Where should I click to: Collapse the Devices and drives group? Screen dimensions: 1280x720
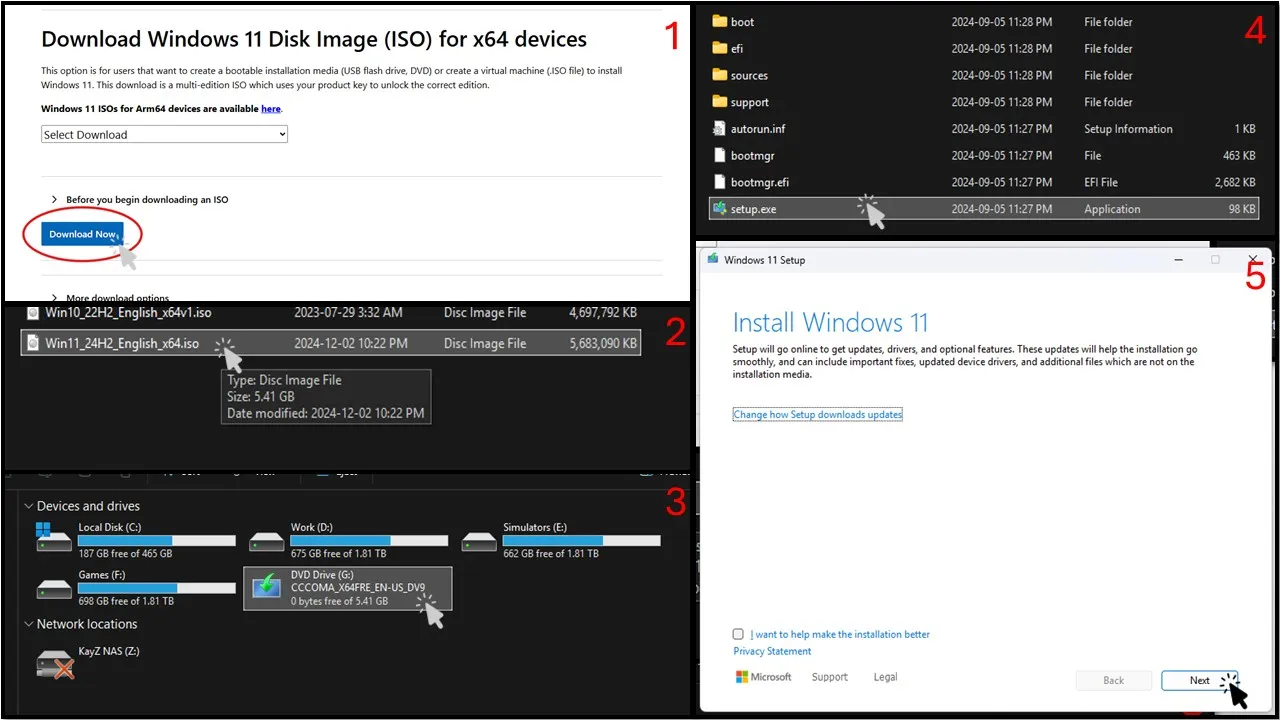pyautogui.click(x=28, y=506)
